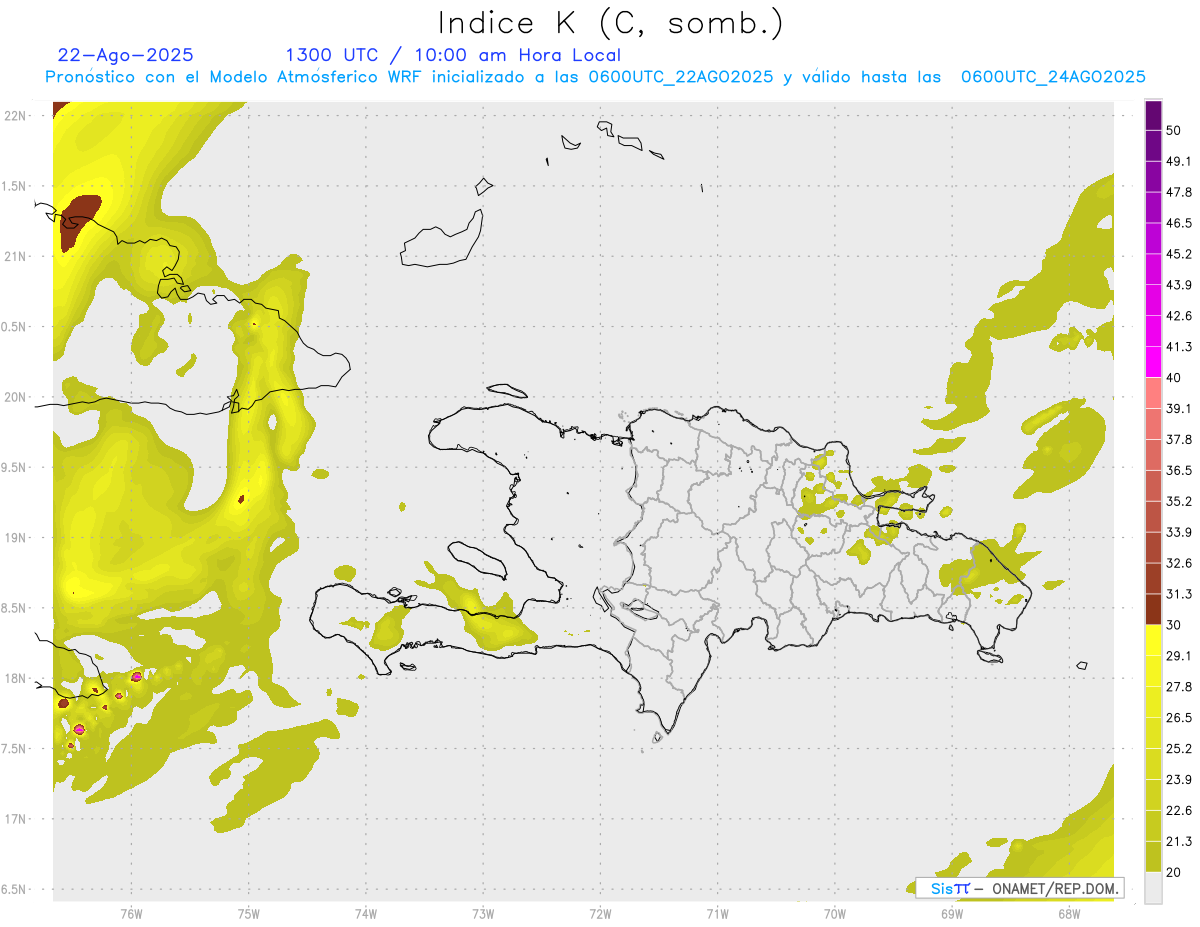Pick the gray swatch below 20
This screenshot has width=1200, height=927.
click(x=1153, y=888)
